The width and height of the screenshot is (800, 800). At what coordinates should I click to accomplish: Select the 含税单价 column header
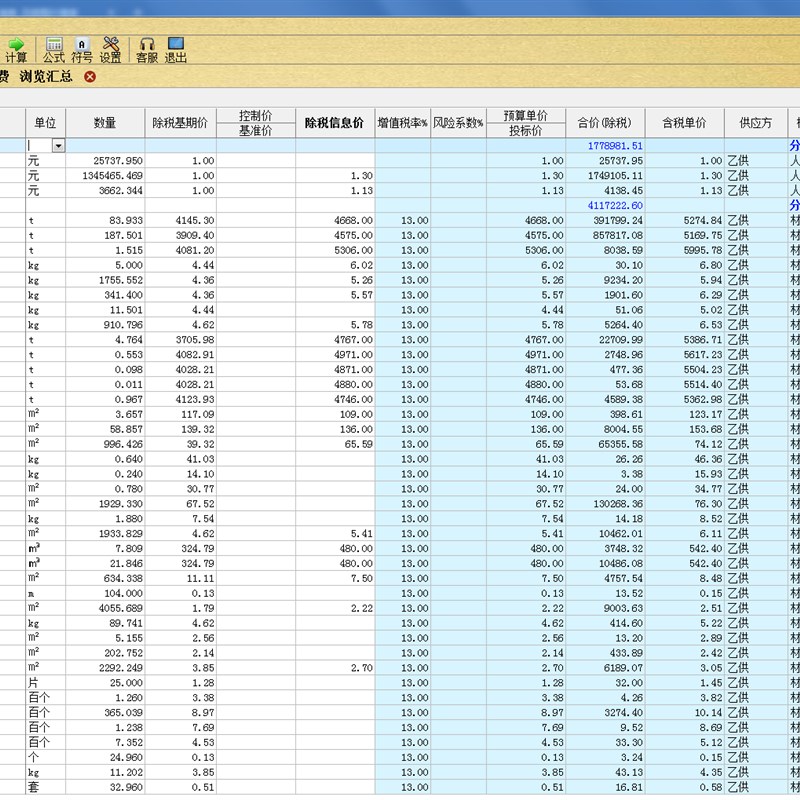(x=684, y=123)
